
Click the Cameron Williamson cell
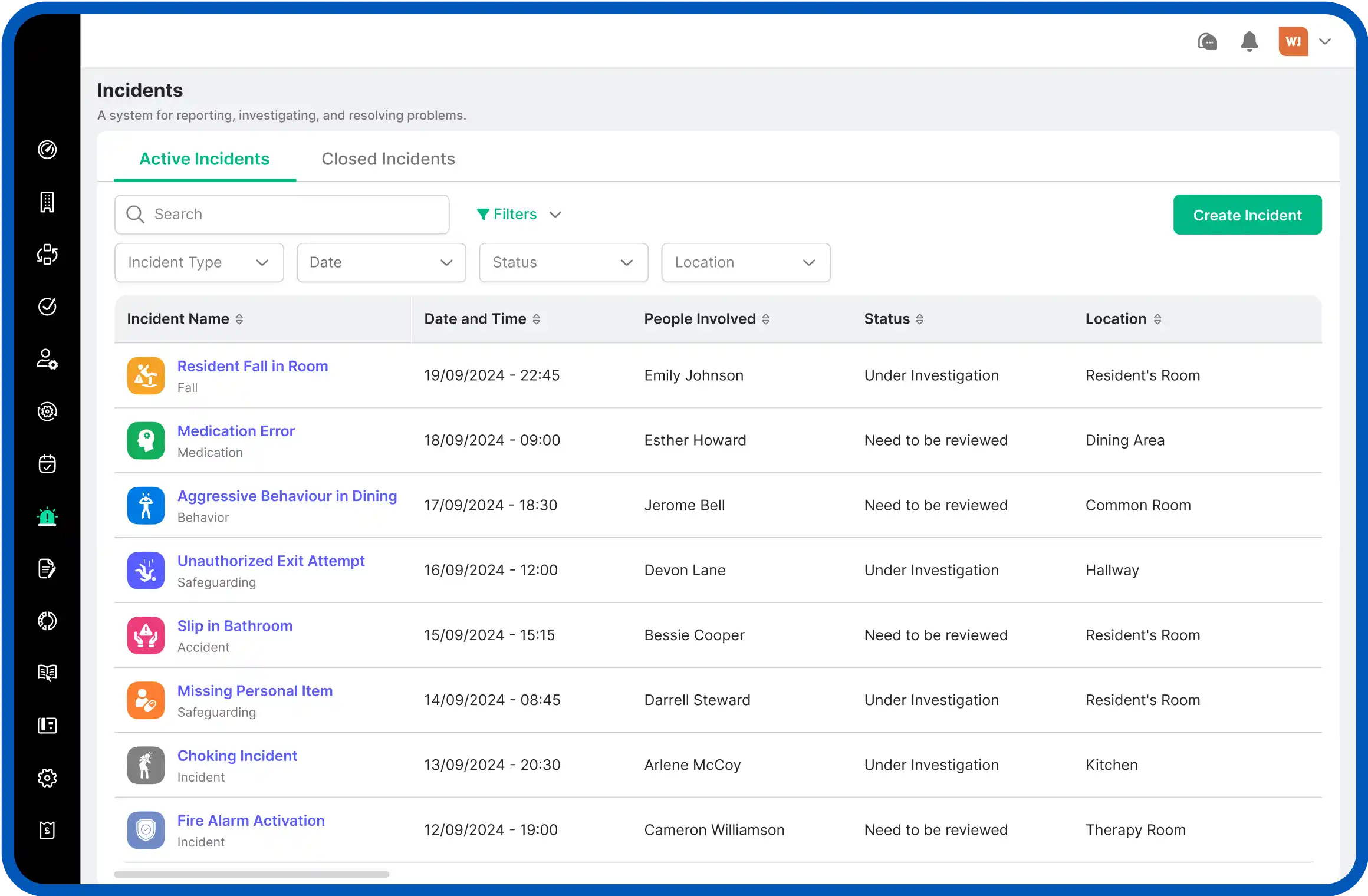(x=714, y=830)
